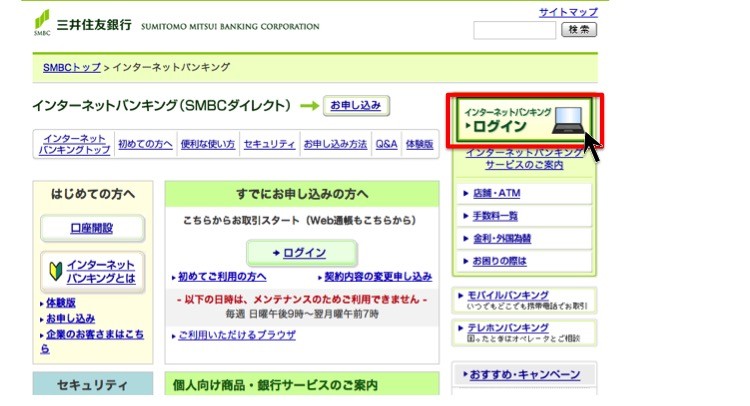Image resolution: width=750 pixels, height=406 pixels.
Task: Click the green arrow icon beside heading
Action: coord(309,106)
